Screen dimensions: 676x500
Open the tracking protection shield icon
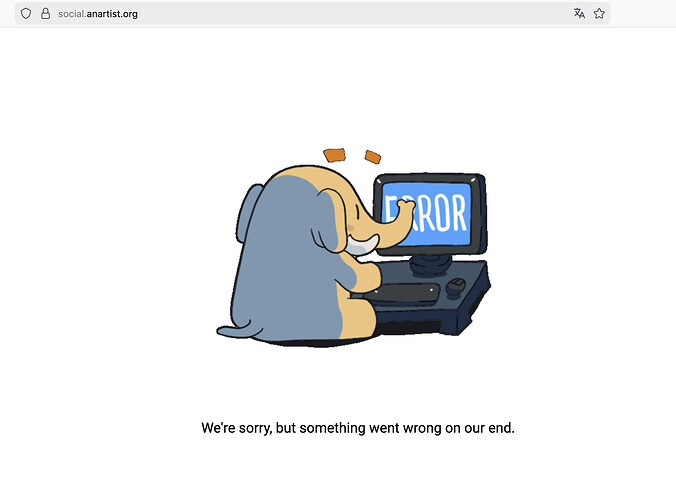26,14
